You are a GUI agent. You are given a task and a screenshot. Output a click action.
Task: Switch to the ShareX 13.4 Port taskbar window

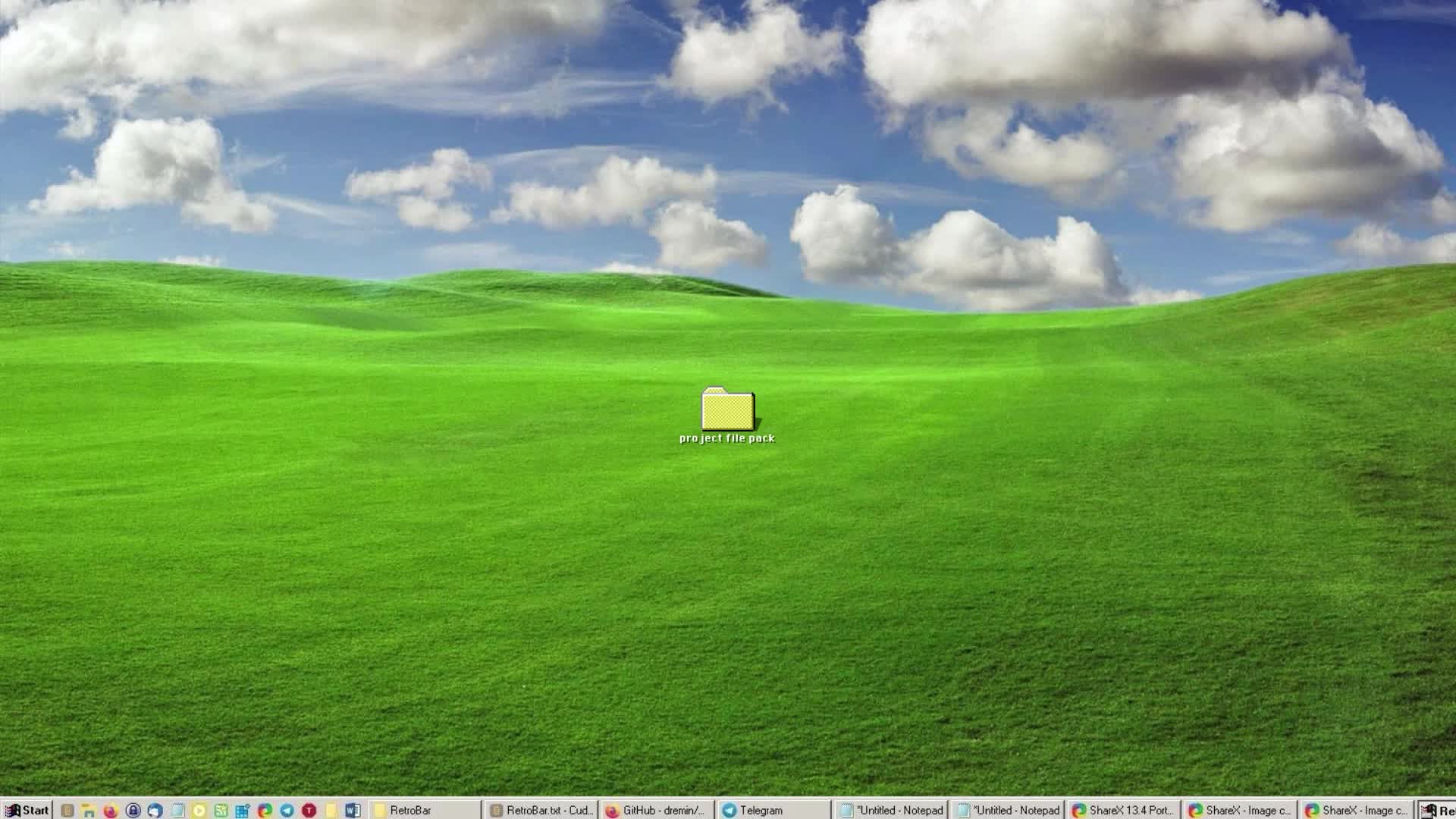pos(1123,811)
